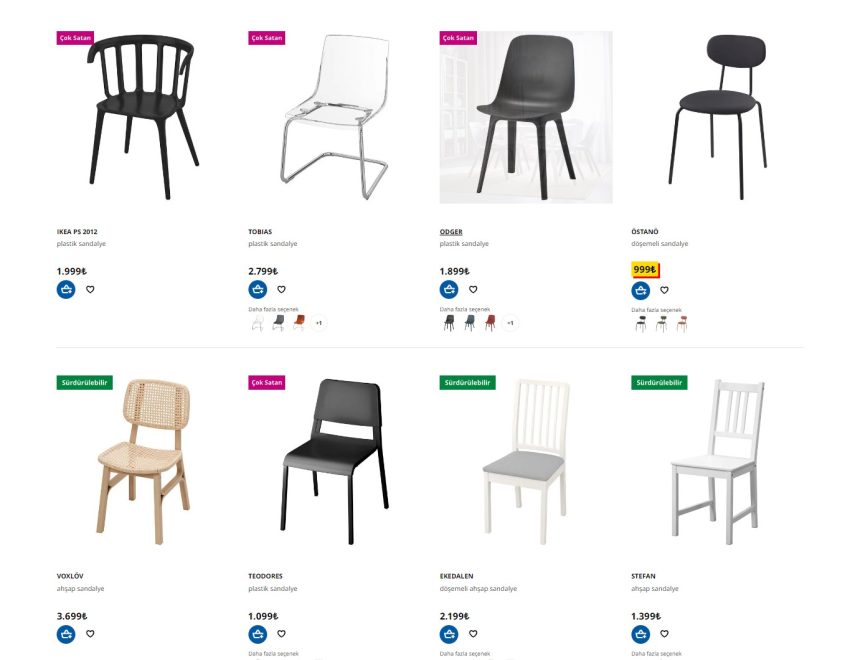Select brown TOBIAS color variant
Viewport: 850px width, 660px height.
point(299,323)
